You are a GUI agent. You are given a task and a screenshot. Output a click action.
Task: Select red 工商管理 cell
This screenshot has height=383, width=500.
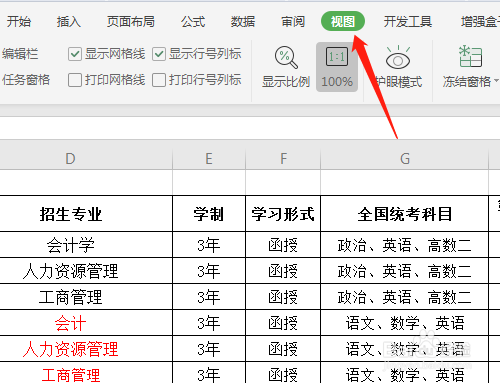tap(86, 373)
